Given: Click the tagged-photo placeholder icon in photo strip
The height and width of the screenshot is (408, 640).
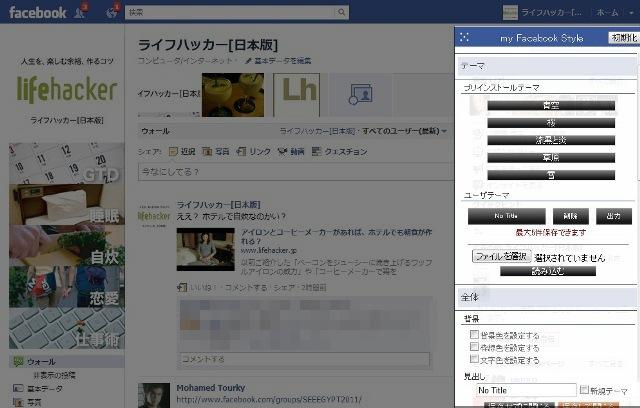Looking at the screenshot, I should click(x=360, y=95).
